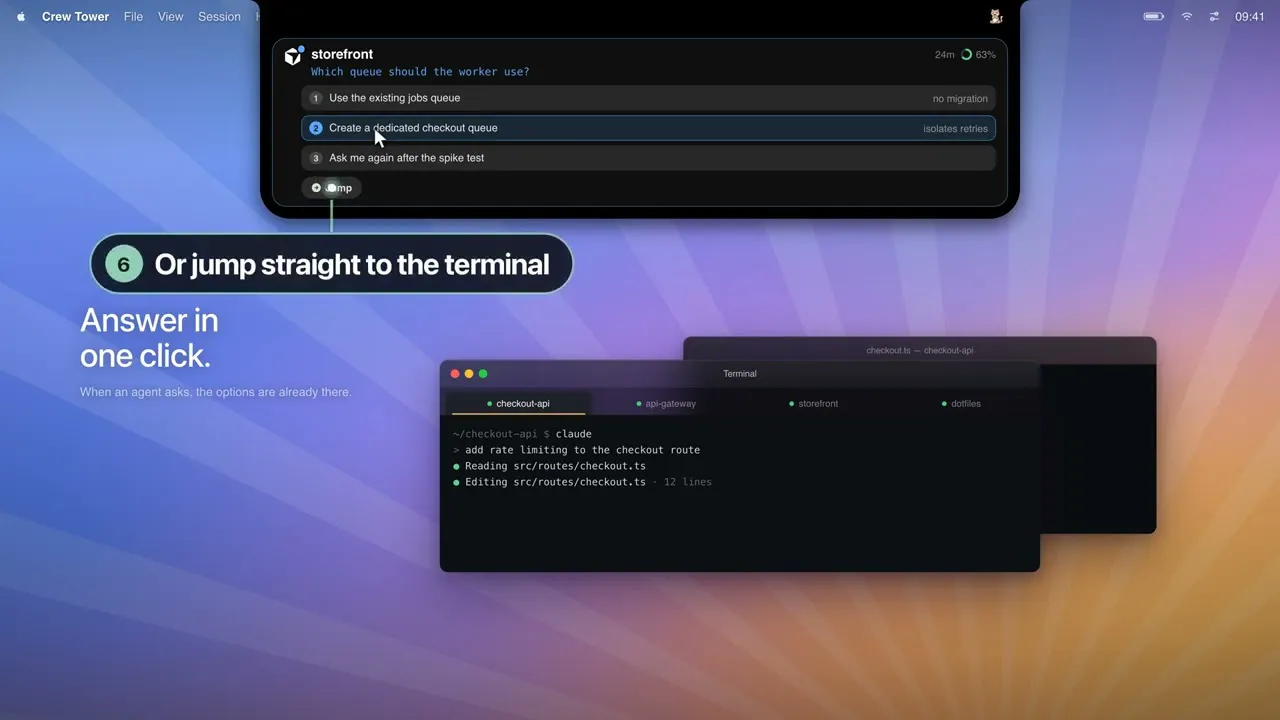Open the Wi-Fi menu bar icon
1280x720 pixels.
coord(1187,16)
